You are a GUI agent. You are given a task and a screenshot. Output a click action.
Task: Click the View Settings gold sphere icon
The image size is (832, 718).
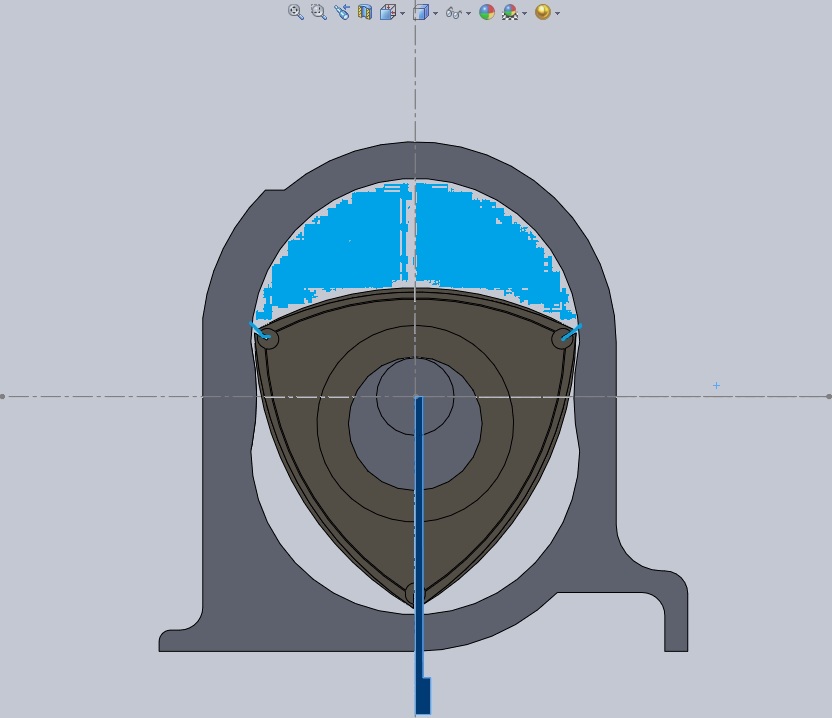point(542,12)
